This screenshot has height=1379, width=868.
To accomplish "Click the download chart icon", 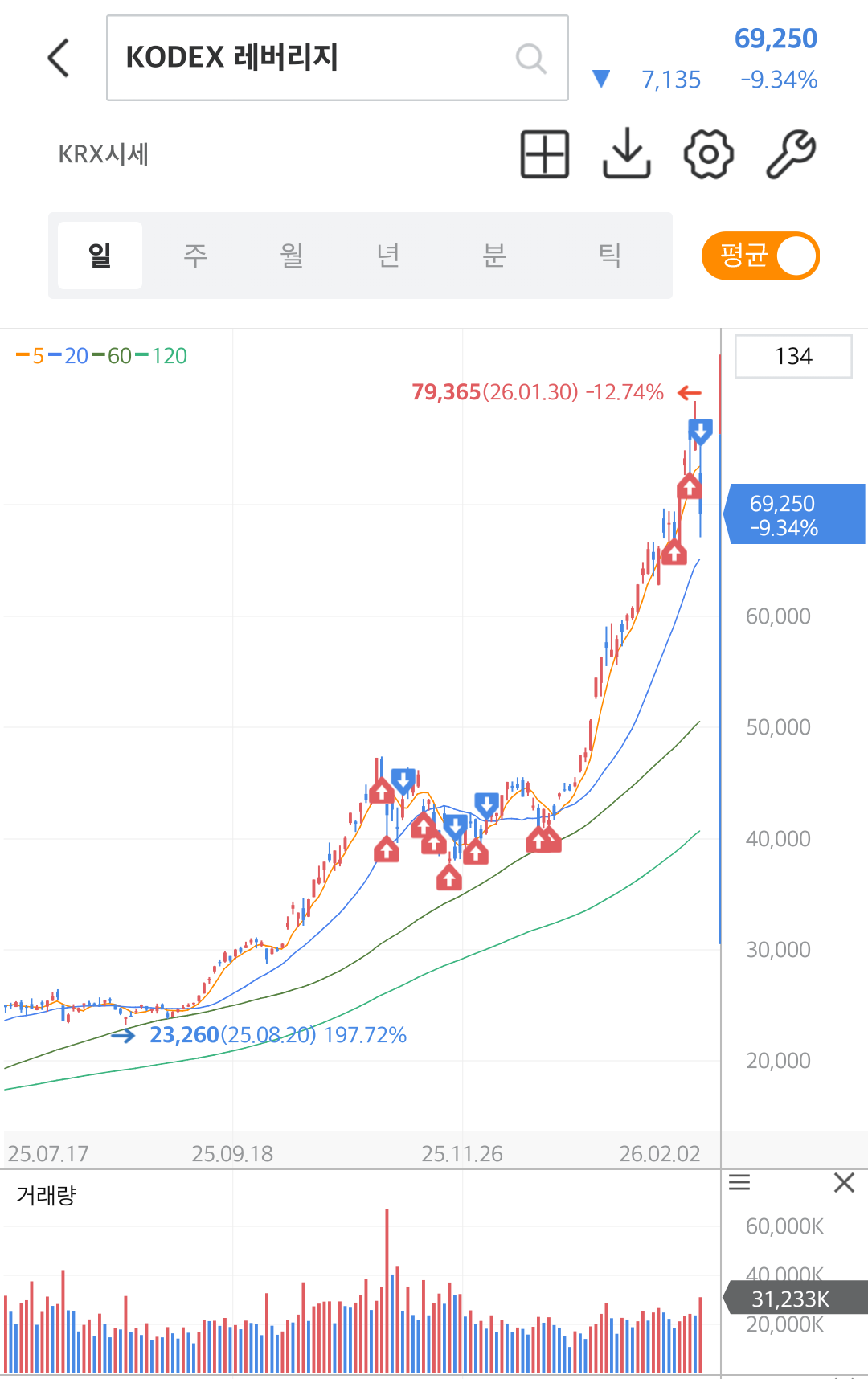I will click(x=627, y=153).
